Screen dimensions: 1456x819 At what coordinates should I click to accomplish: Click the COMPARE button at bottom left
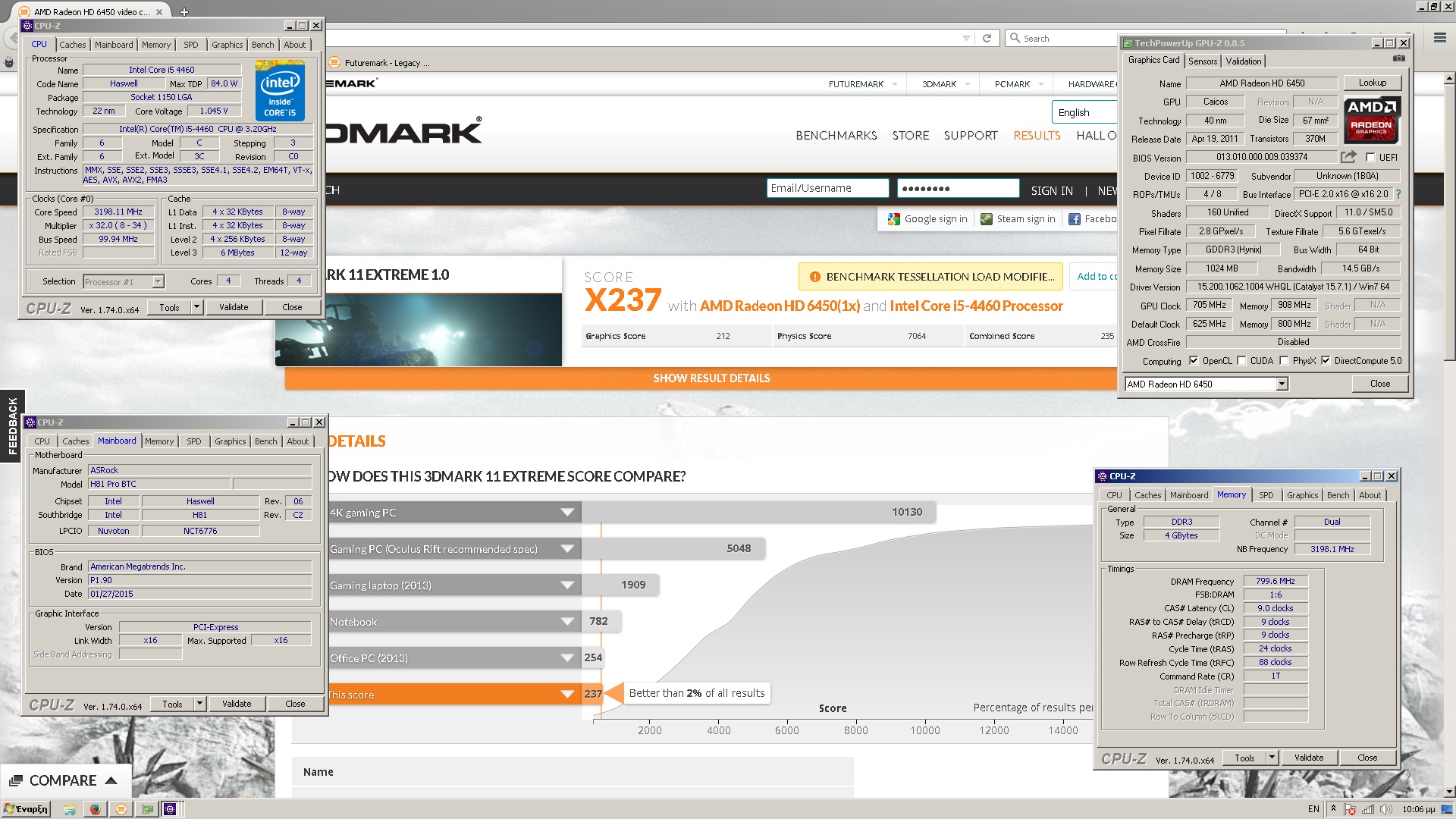(64, 780)
